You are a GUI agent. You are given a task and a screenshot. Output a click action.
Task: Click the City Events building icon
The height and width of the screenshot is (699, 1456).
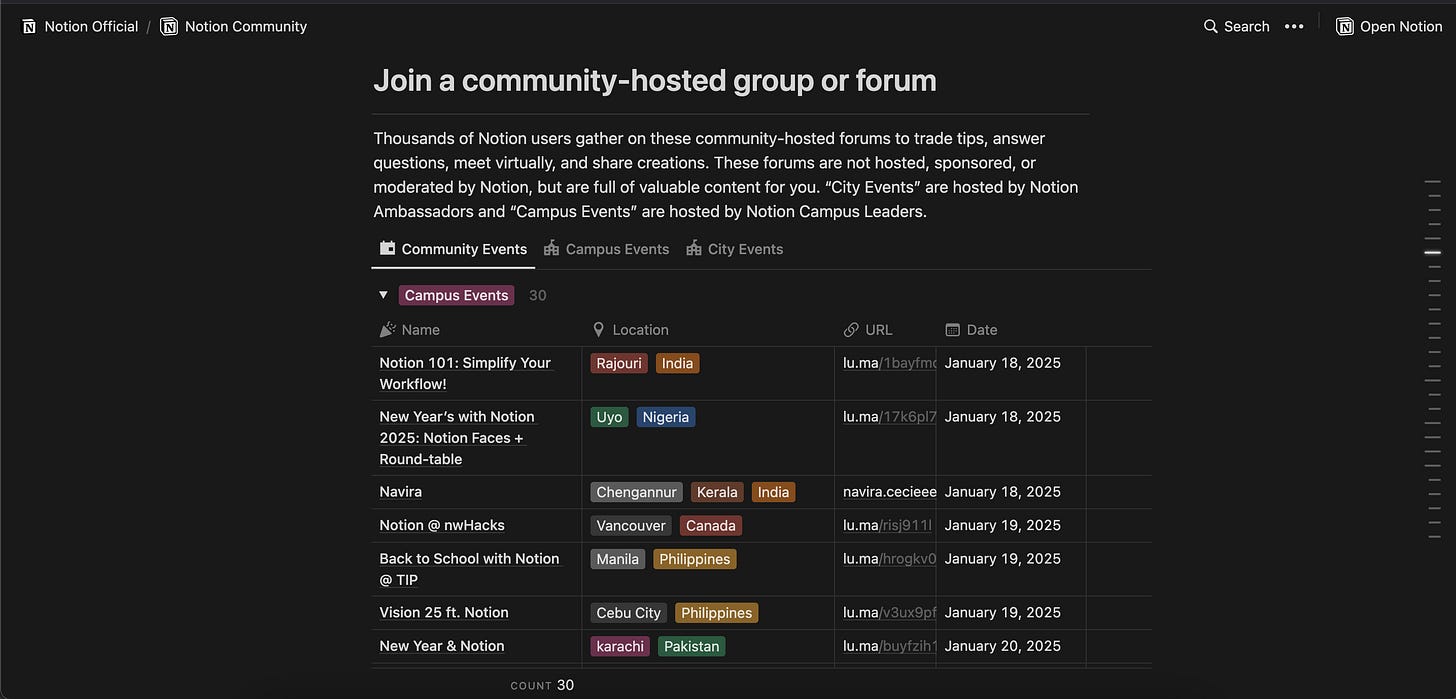[x=693, y=248]
